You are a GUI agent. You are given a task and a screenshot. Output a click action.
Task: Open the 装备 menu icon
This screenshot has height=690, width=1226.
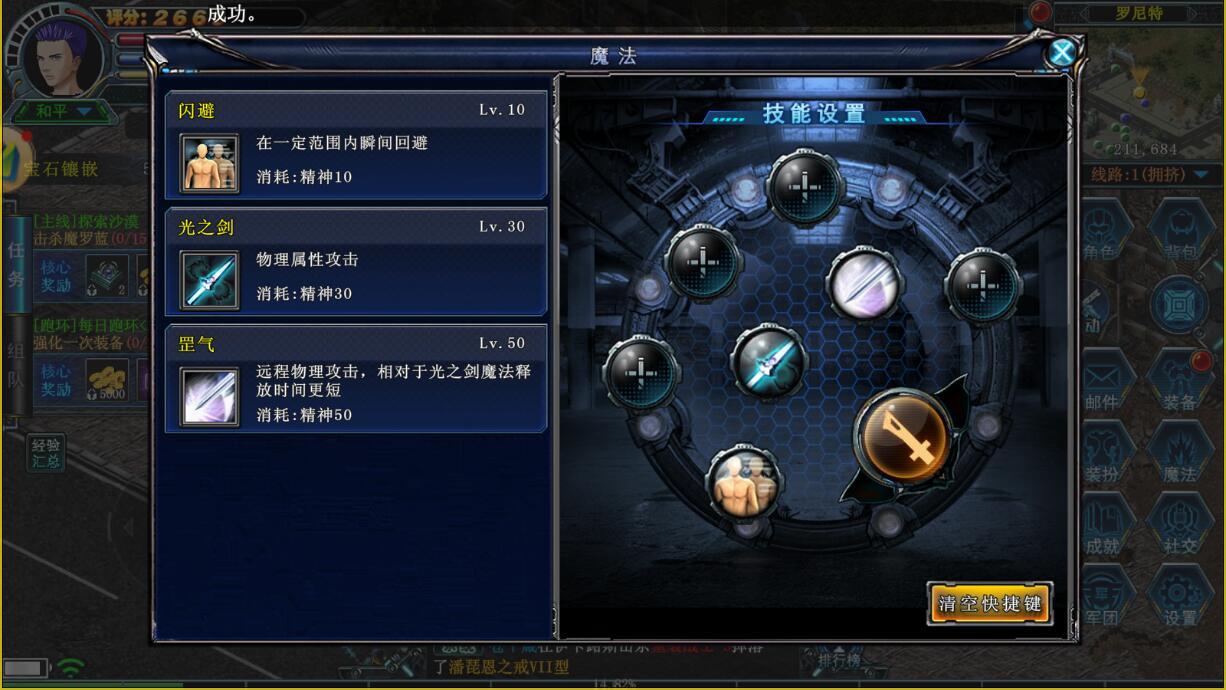click(1181, 381)
